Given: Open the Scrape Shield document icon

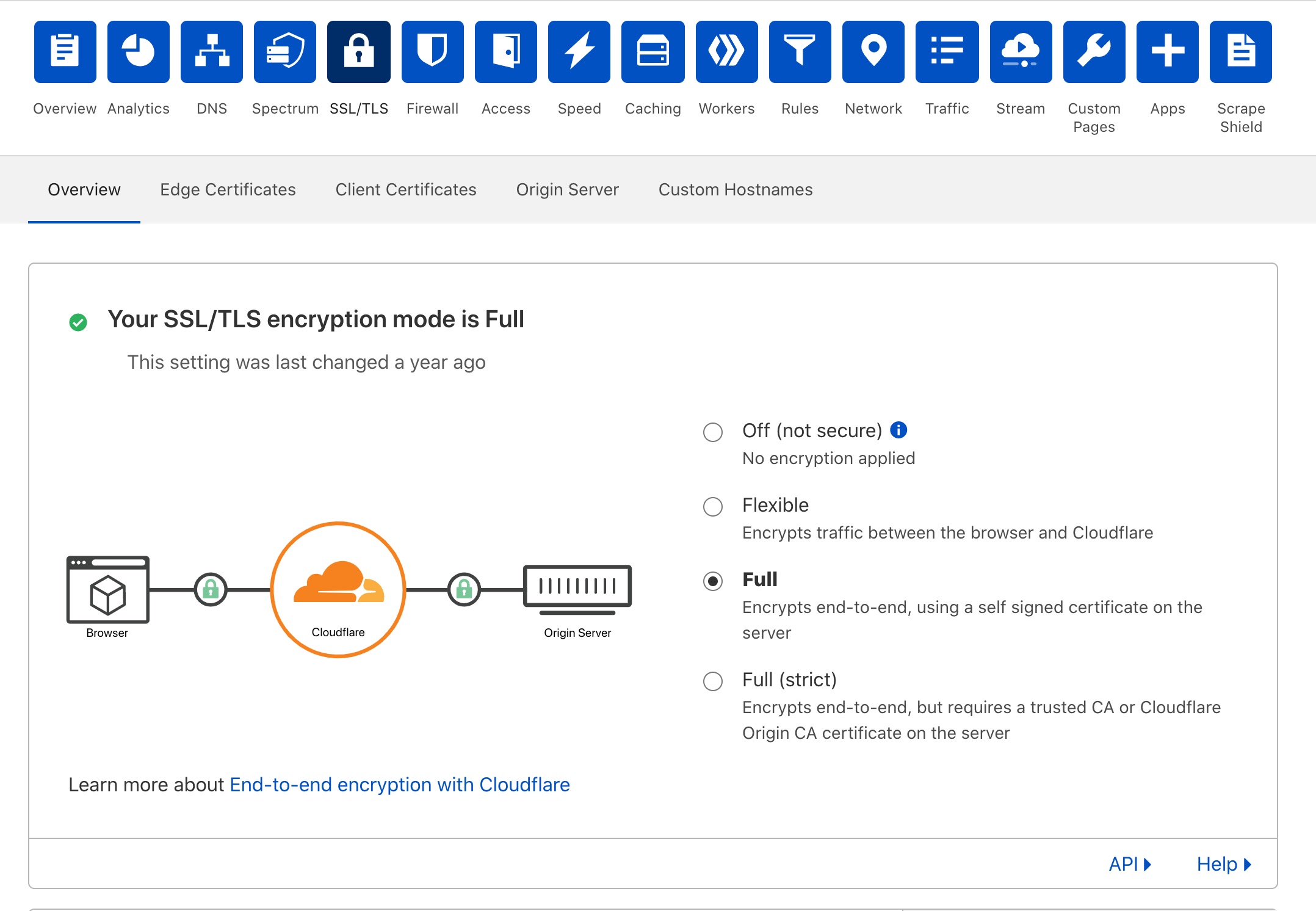Looking at the screenshot, I should (1241, 52).
